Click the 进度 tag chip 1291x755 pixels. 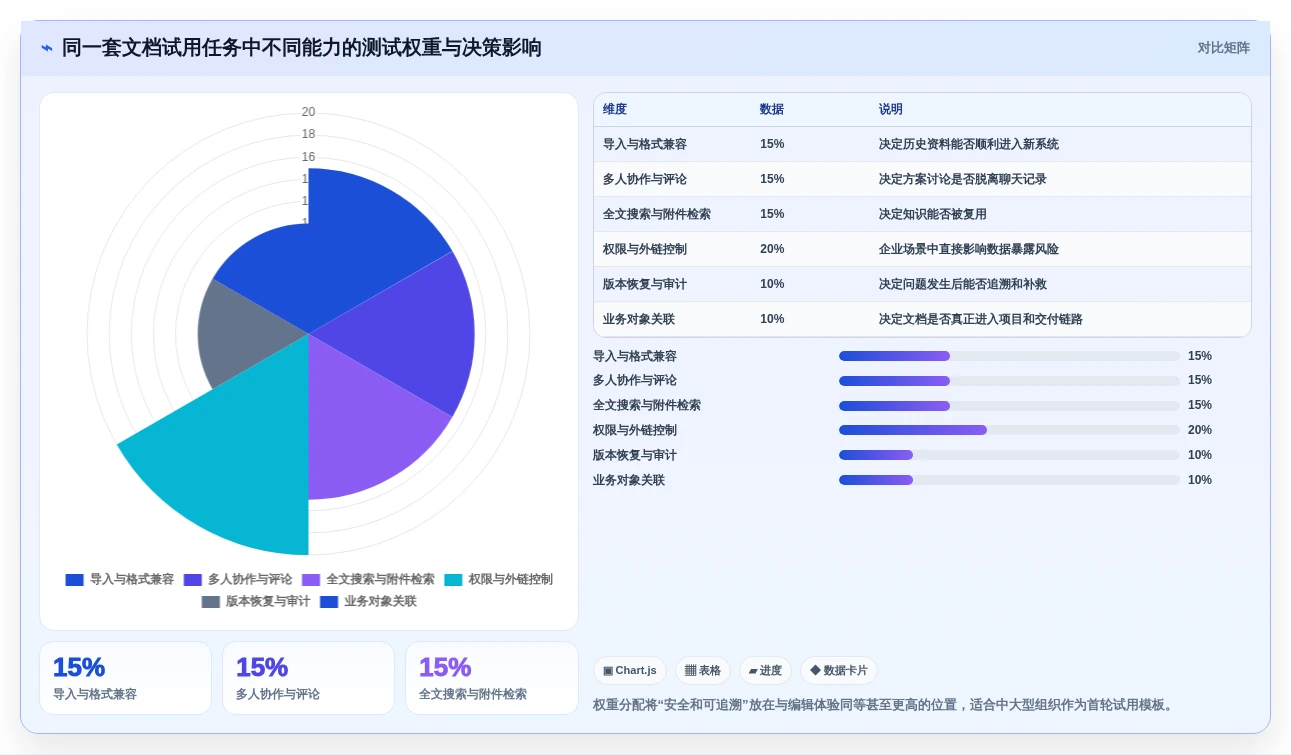(765, 670)
